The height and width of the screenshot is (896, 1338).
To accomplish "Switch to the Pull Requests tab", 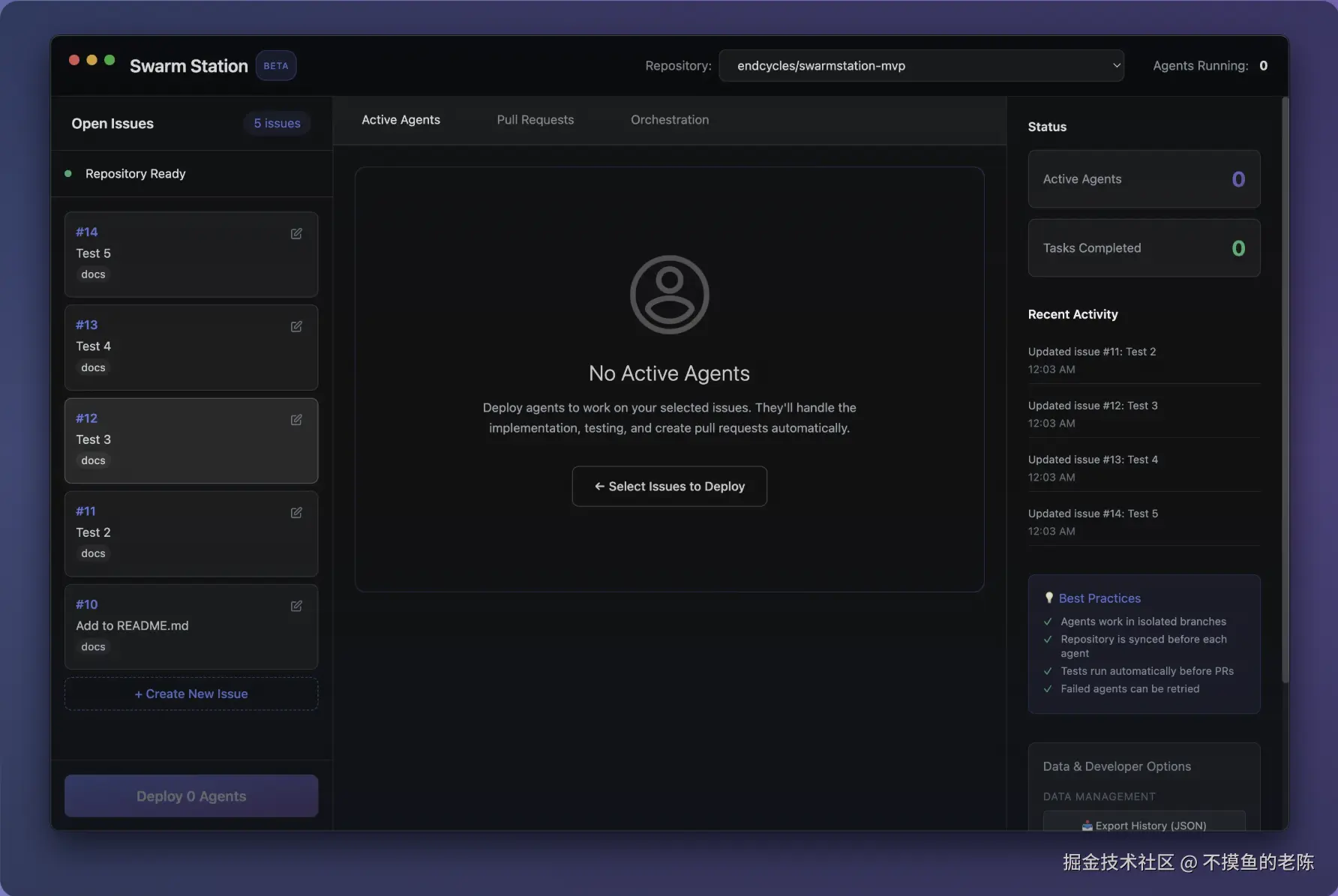I will (535, 120).
